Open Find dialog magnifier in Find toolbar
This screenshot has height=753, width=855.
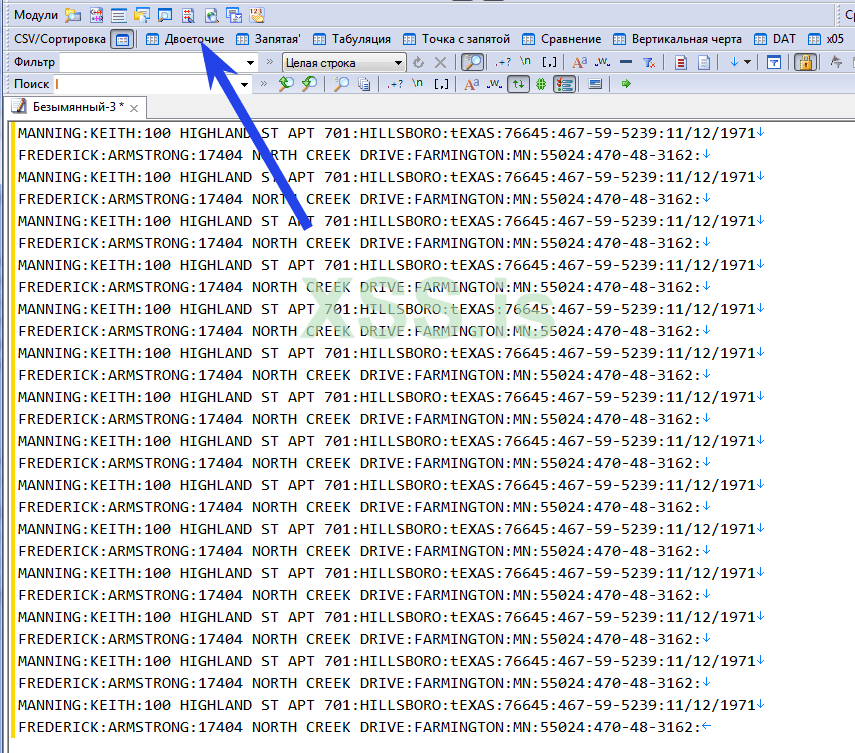tap(341, 84)
